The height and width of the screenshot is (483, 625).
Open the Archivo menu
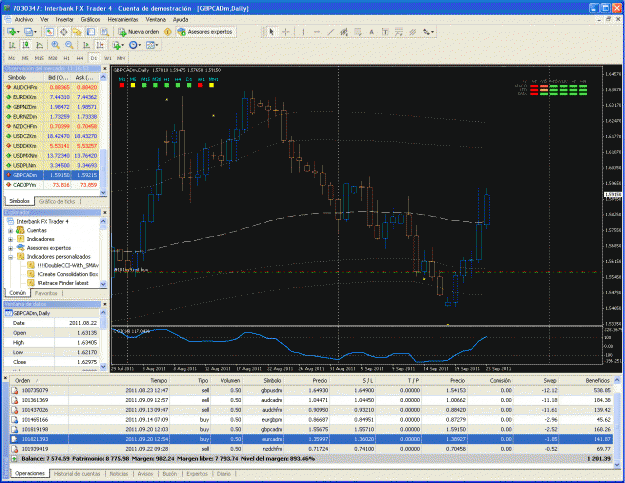point(24,20)
